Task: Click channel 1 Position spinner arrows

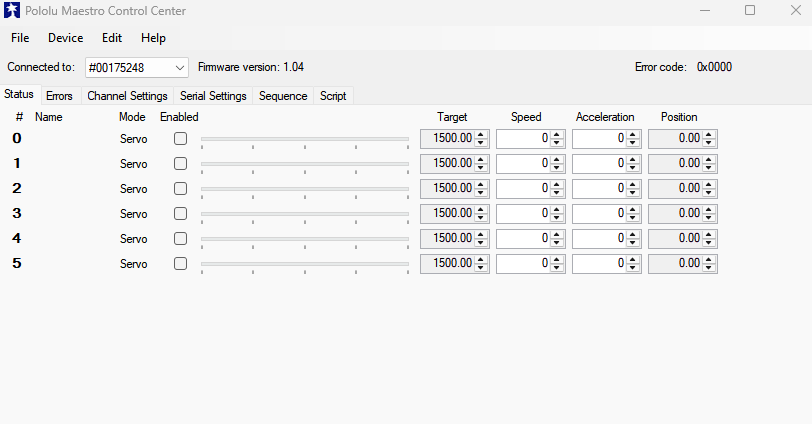Action: [709, 164]
